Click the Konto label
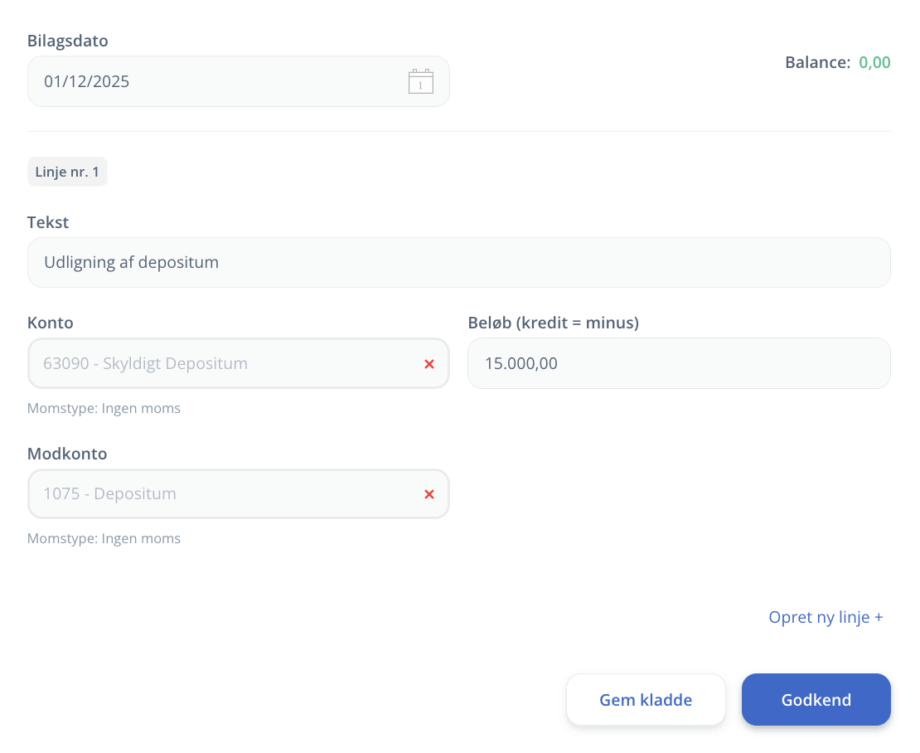 [50, 323]
